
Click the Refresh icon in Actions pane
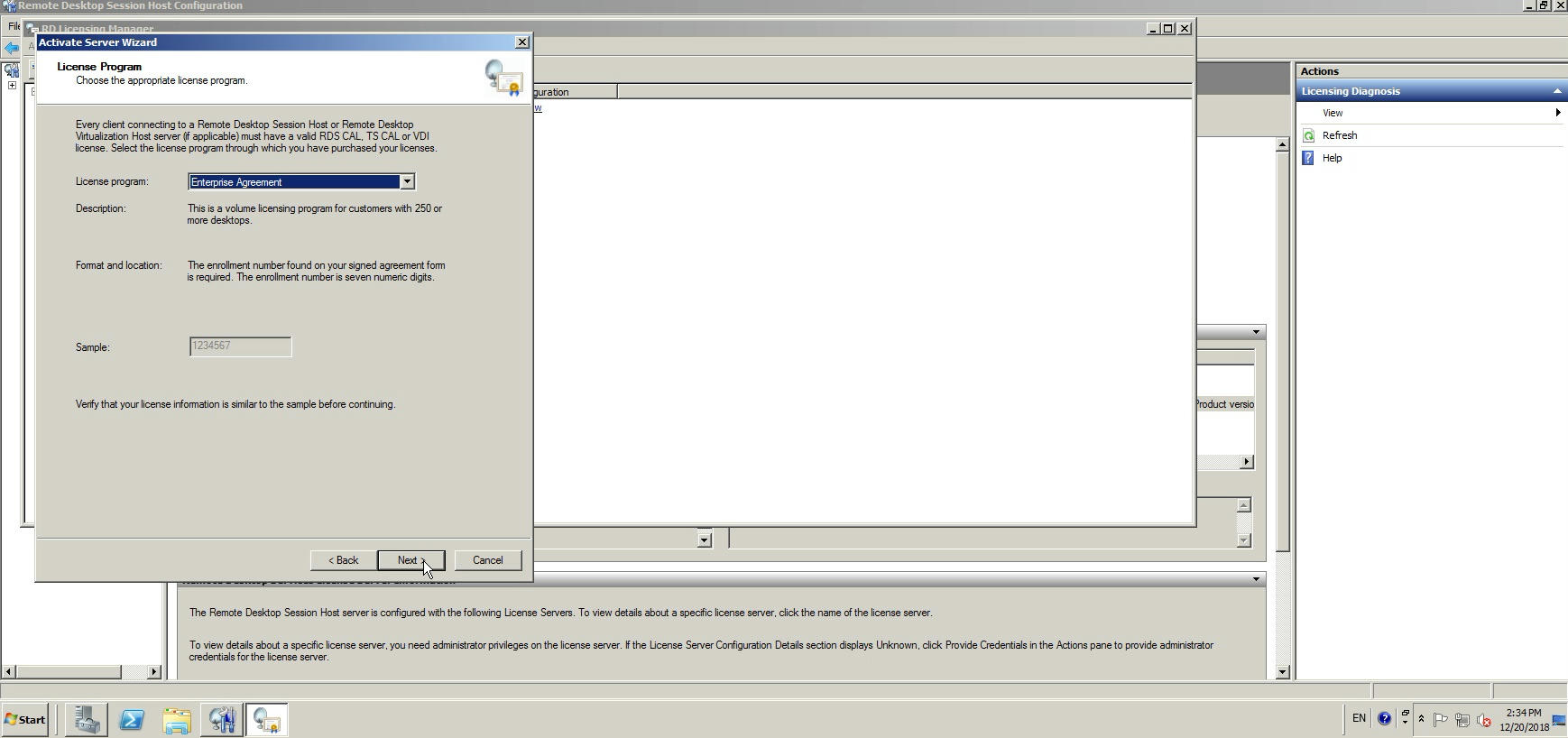1309,135
